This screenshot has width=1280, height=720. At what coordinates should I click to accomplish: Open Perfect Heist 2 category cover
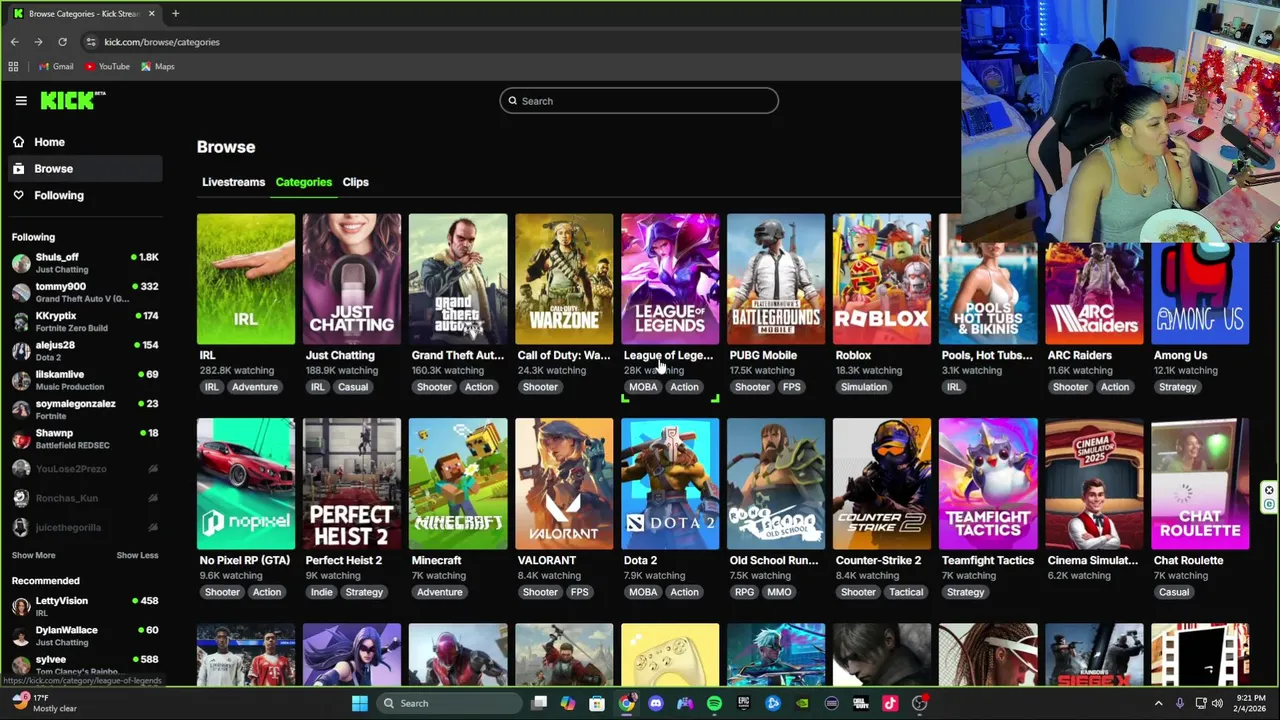(x=352, y=484)
